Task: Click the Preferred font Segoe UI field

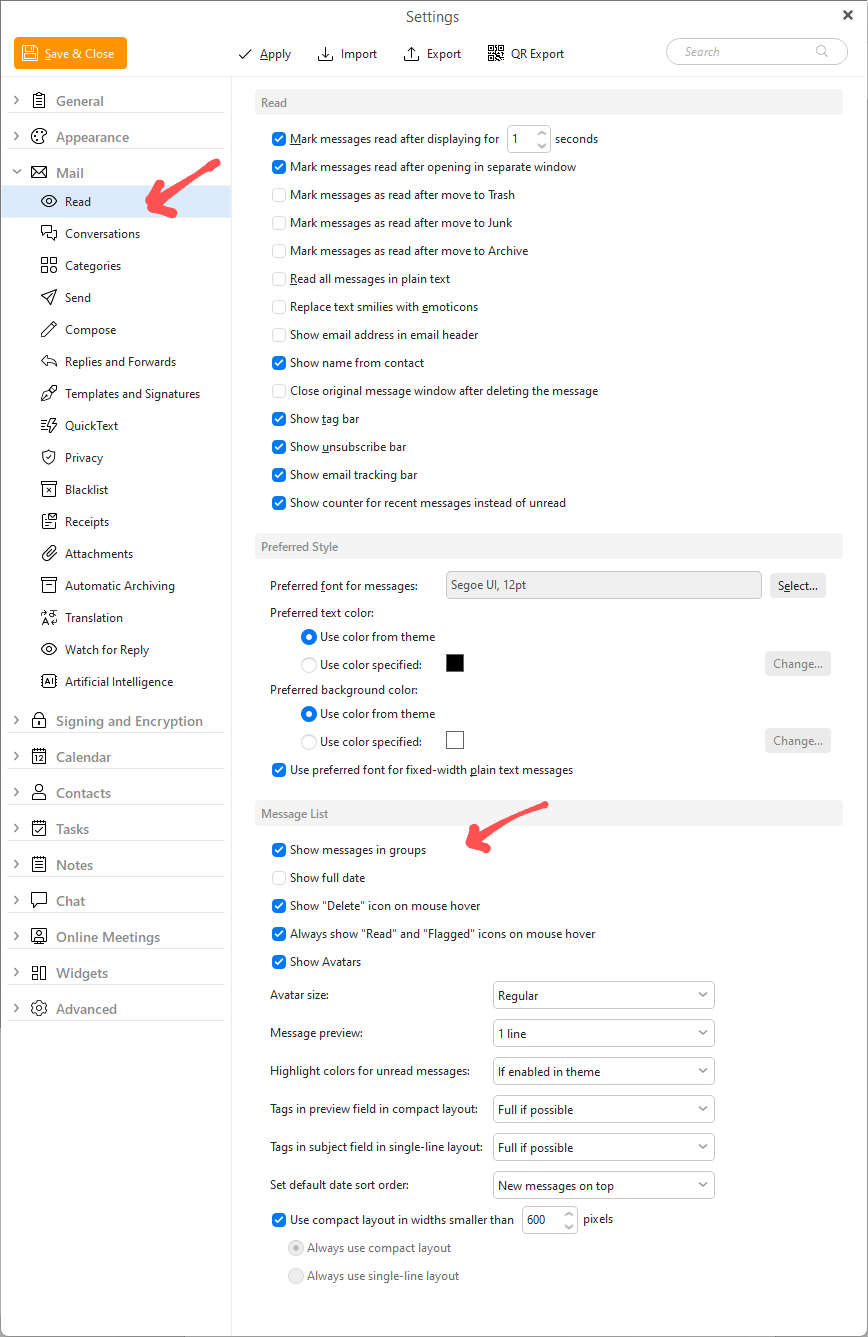Action: click(x=604, y=585)
